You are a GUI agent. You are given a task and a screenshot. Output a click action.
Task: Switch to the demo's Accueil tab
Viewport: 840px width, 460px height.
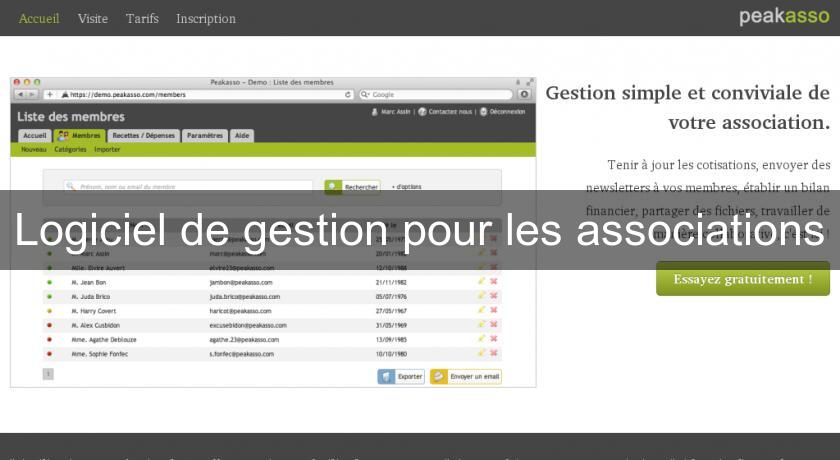35,135
